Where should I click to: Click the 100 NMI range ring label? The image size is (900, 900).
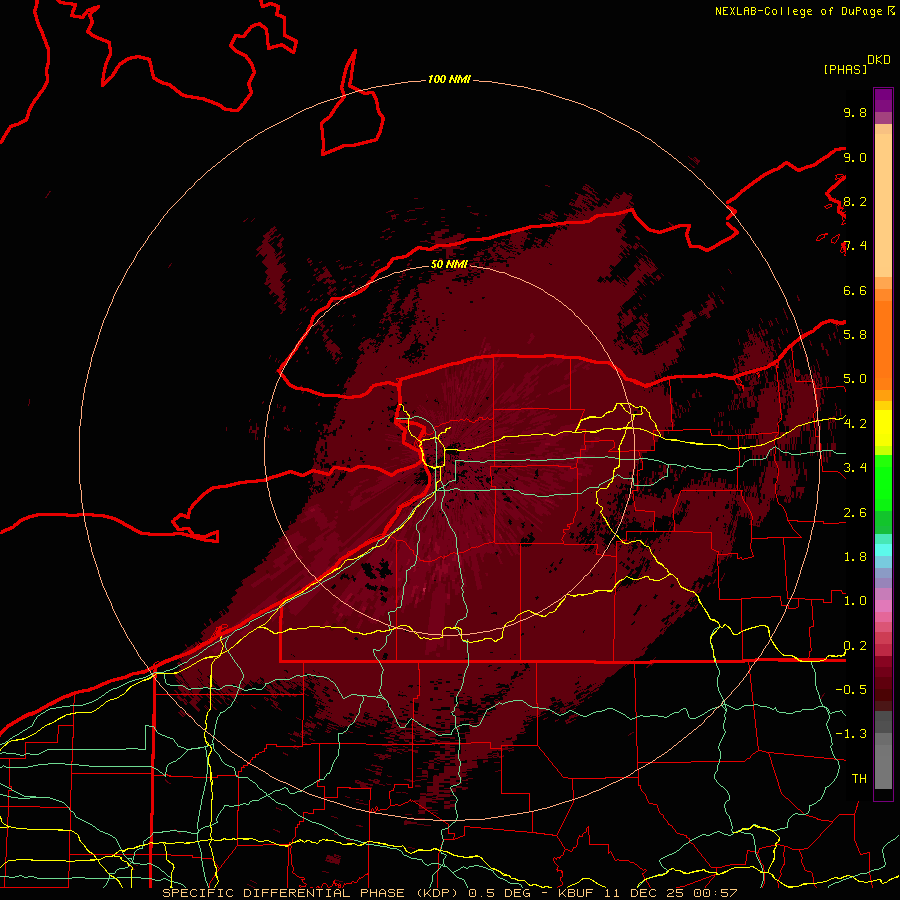coord(449,79)
